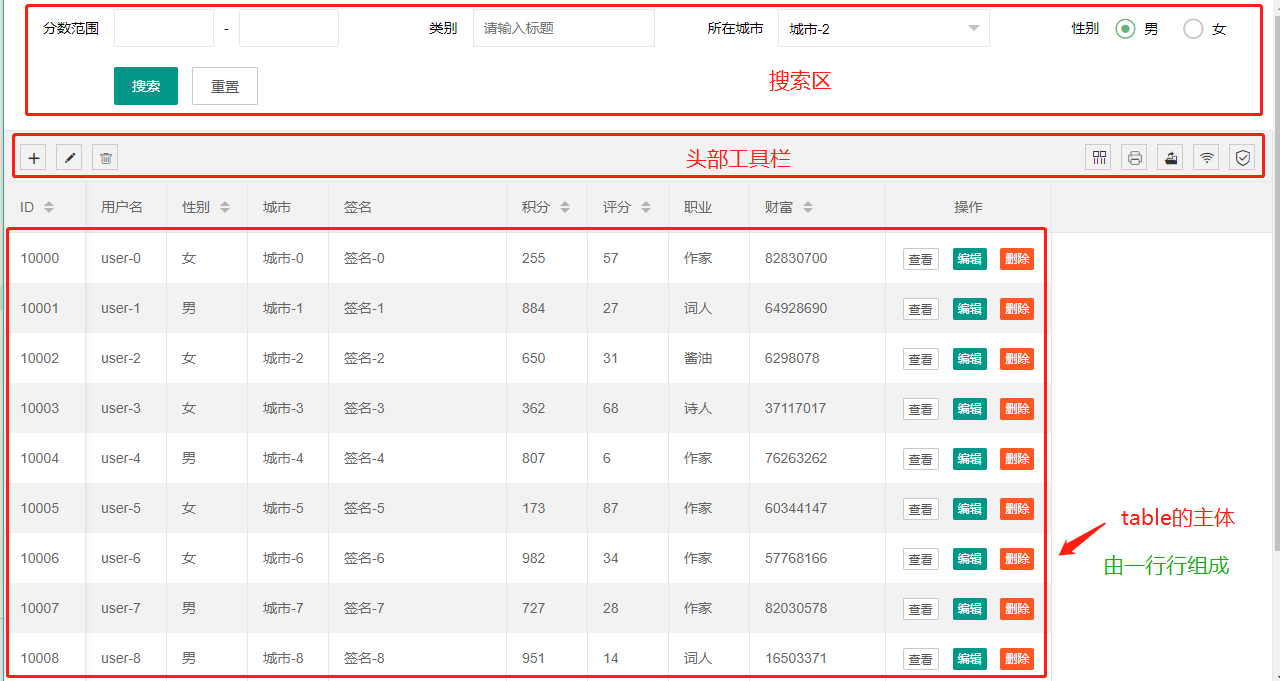Sort by 财富 column arrows
This screenshot has width=1280, height=681.
808,207
